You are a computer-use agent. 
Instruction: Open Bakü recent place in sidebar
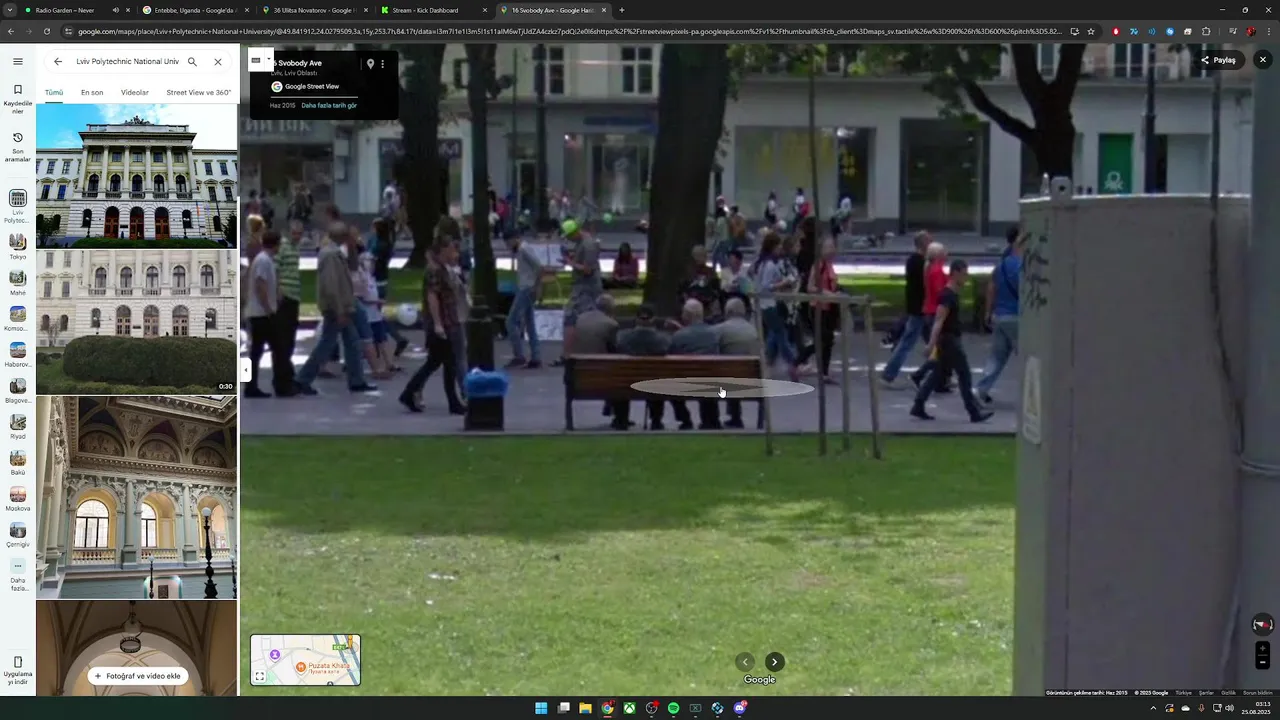coord(17,463)
